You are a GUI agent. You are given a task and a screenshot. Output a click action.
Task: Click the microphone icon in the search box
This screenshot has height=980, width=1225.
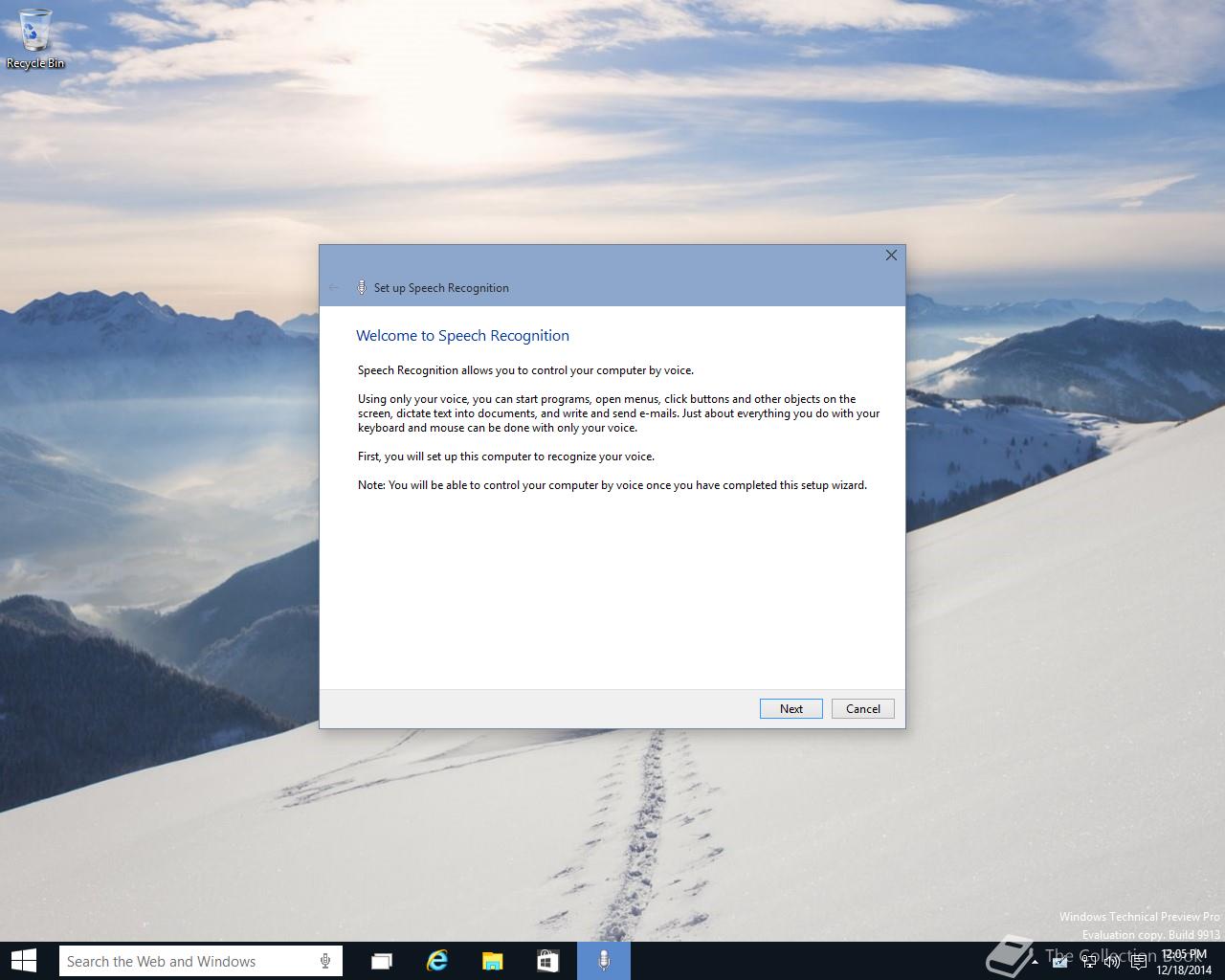[326, 961]
